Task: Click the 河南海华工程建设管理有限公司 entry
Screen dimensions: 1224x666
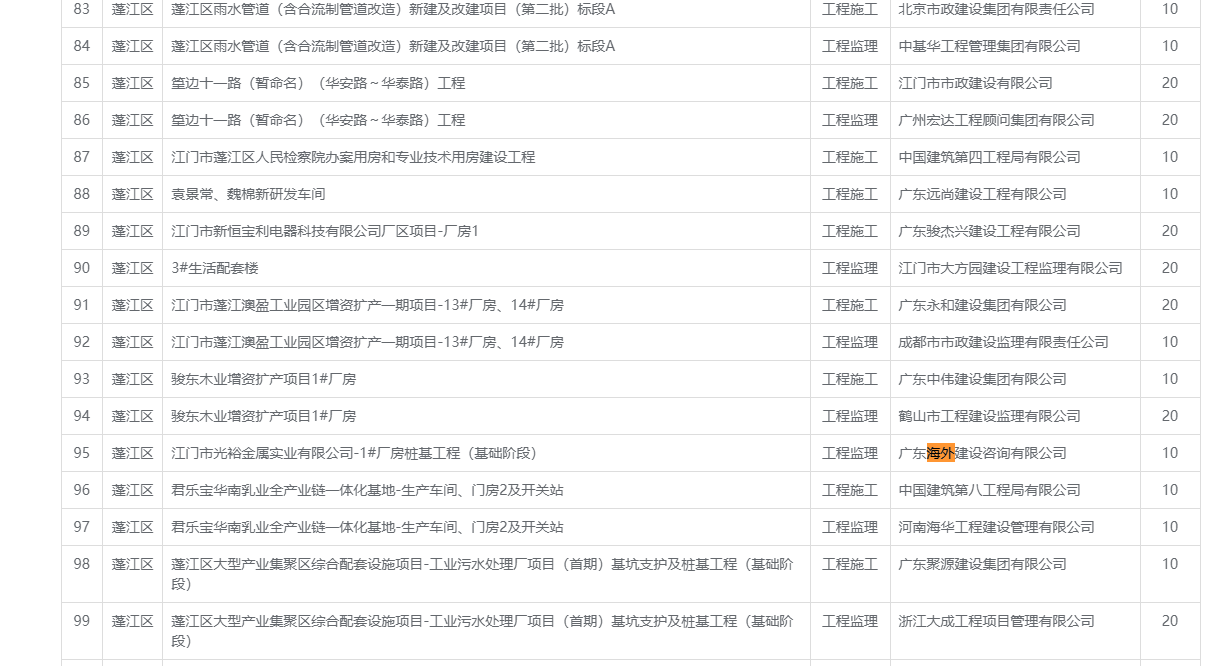Action: (x=996, y=527)
